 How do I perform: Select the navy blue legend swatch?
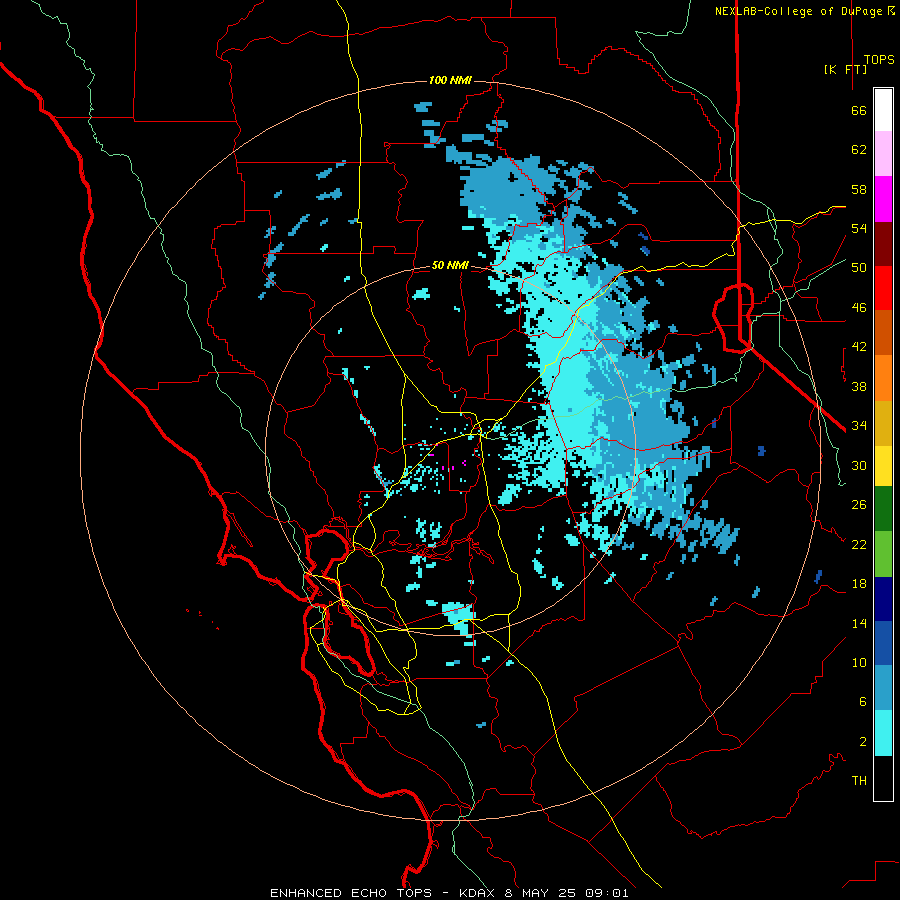pyautogui.click(x=883, y=599)
